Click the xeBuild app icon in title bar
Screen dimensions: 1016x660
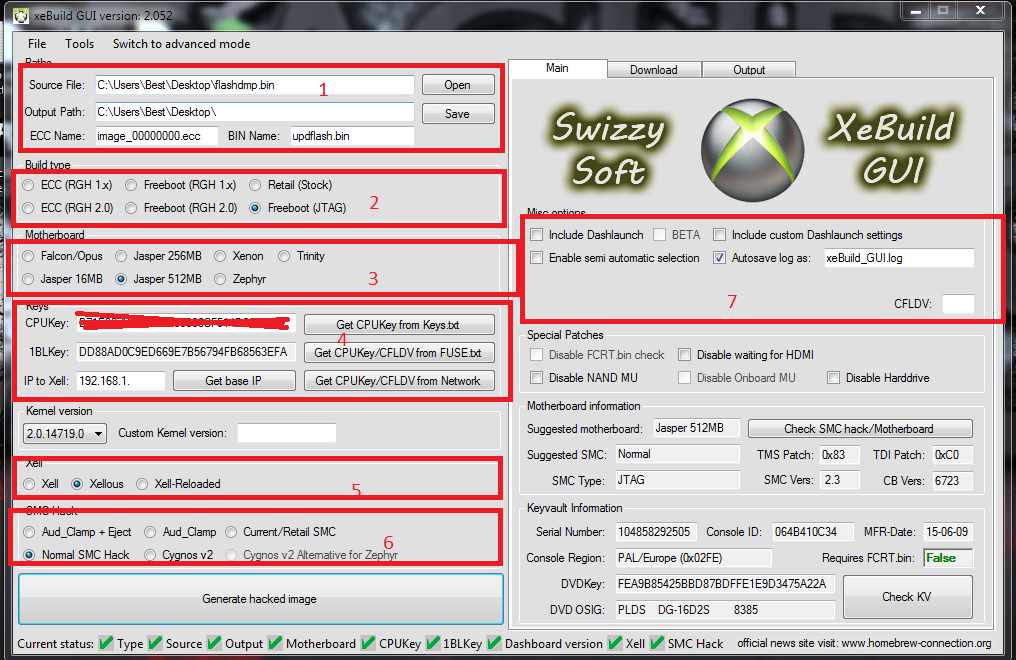[21, 16]
